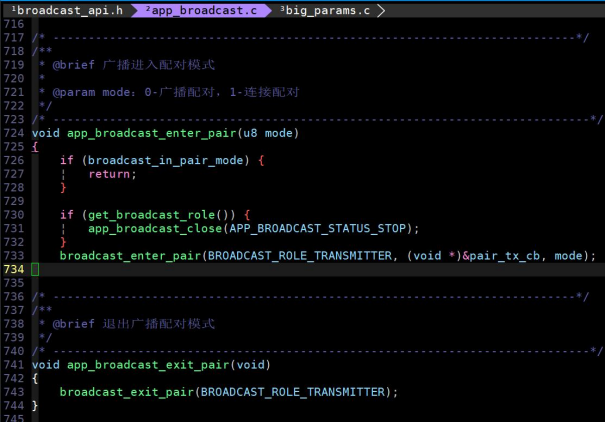Click the 'if' keyword on line 730

[x=67, y=215]
